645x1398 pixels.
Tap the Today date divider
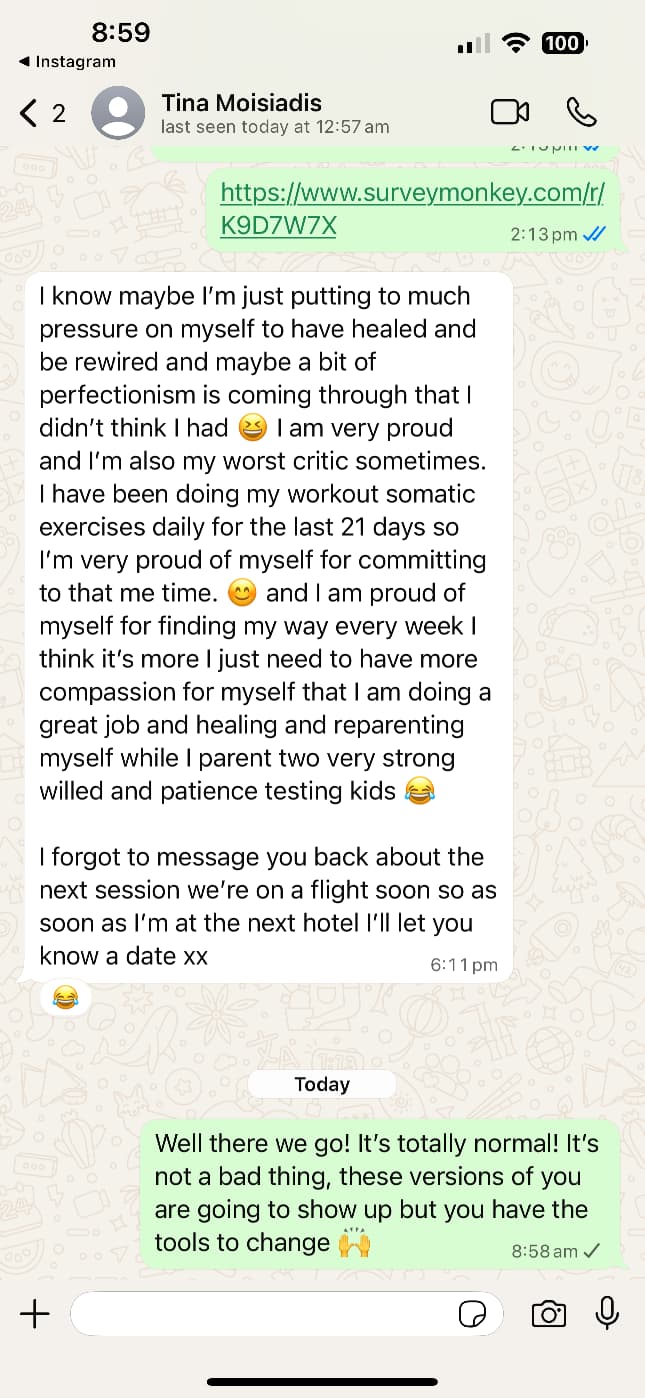(x=321, y=1084)
